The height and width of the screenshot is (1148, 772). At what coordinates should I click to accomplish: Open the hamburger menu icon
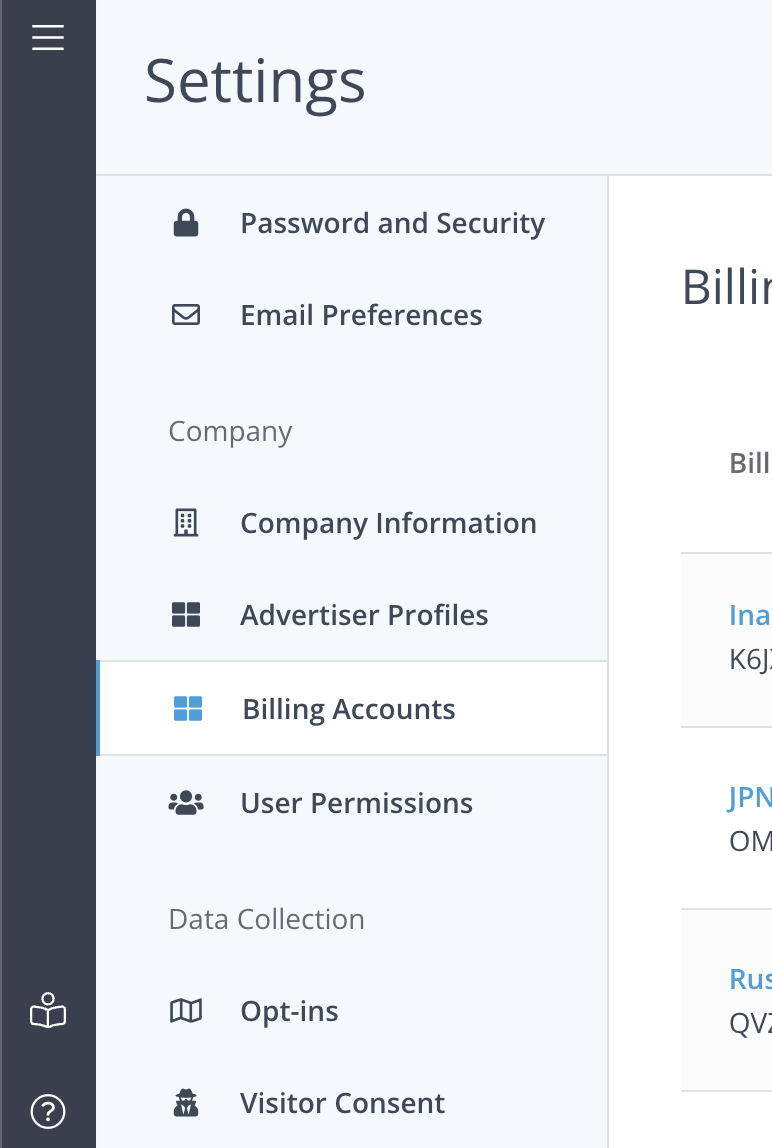pos(48,37)
